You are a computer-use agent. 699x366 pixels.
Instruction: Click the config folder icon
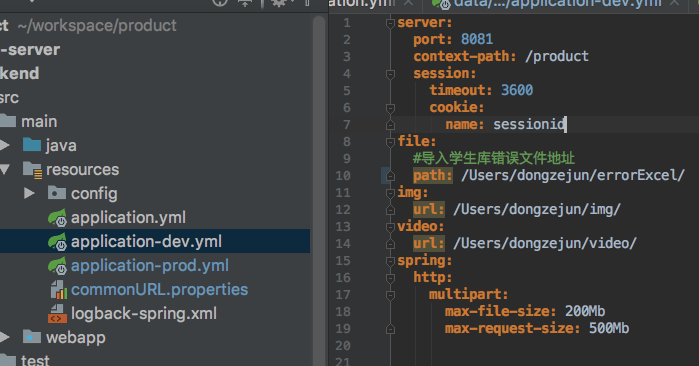click(57, 193)
